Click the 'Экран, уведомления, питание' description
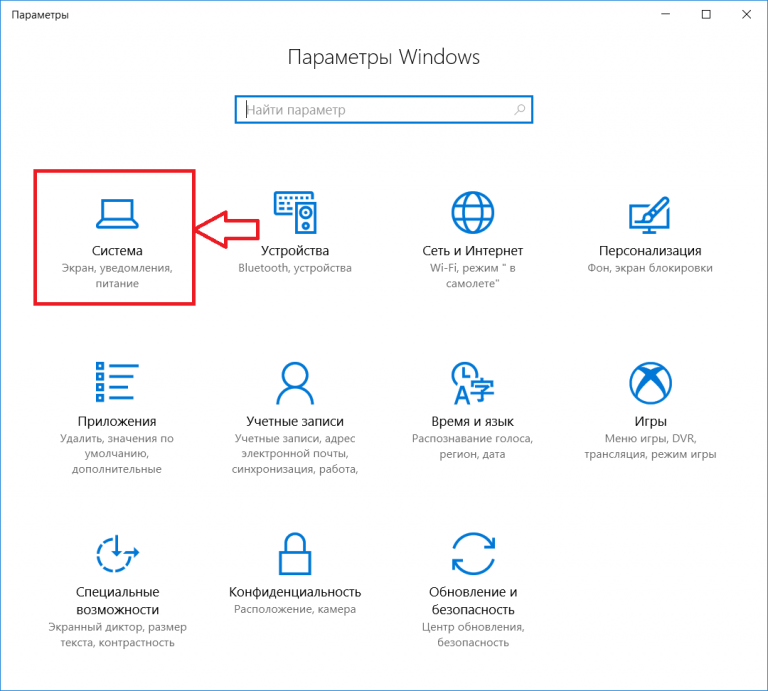 coord(117,276)
